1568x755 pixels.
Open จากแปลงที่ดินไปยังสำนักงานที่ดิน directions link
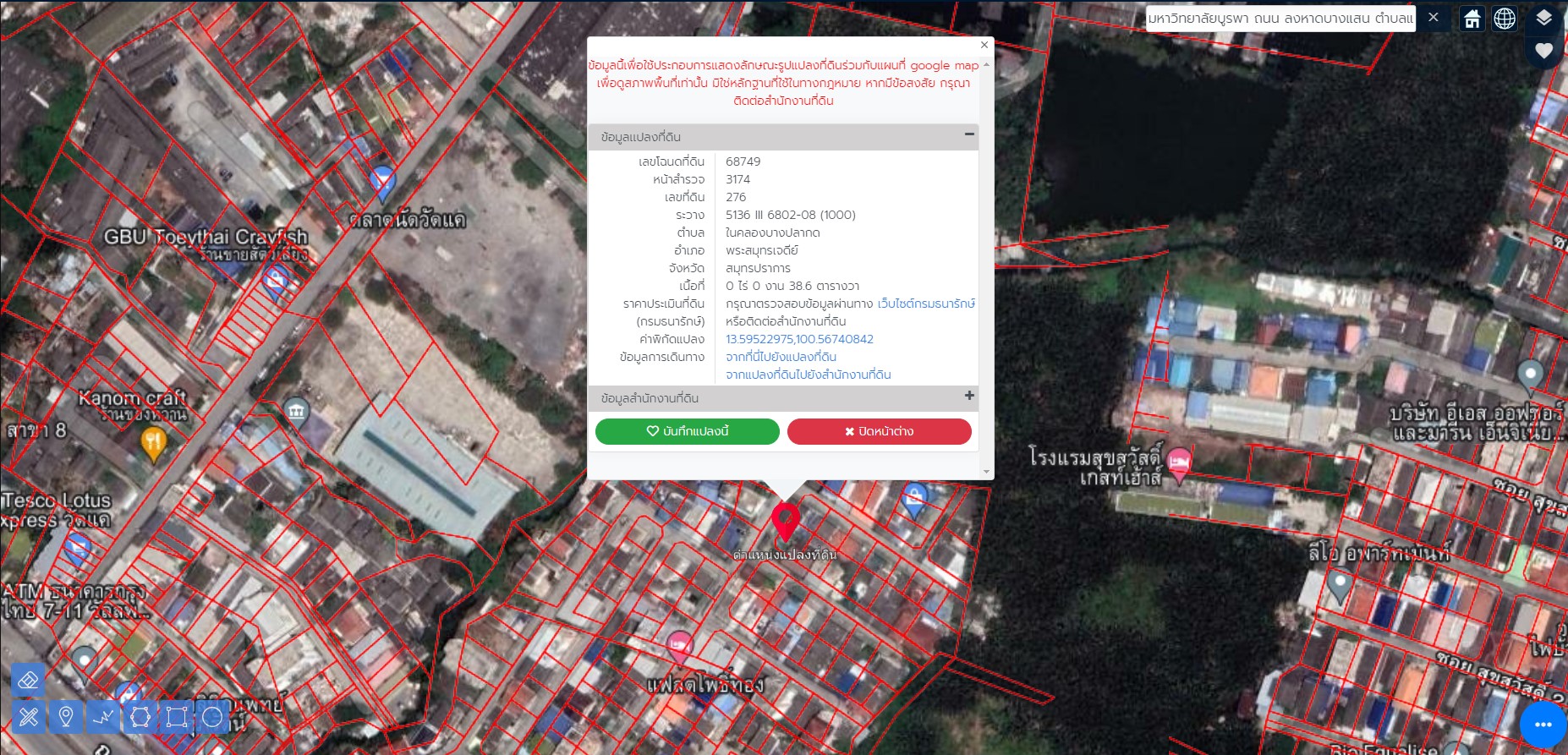coord(808,375)
